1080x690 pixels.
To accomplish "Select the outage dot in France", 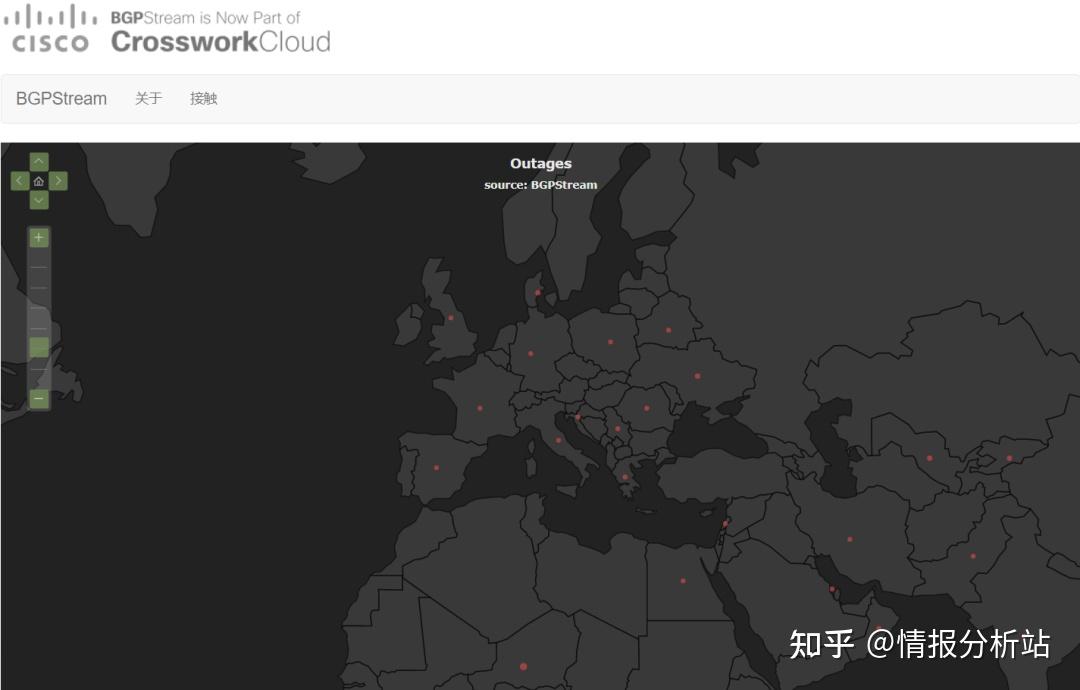I will click(480, 408).
